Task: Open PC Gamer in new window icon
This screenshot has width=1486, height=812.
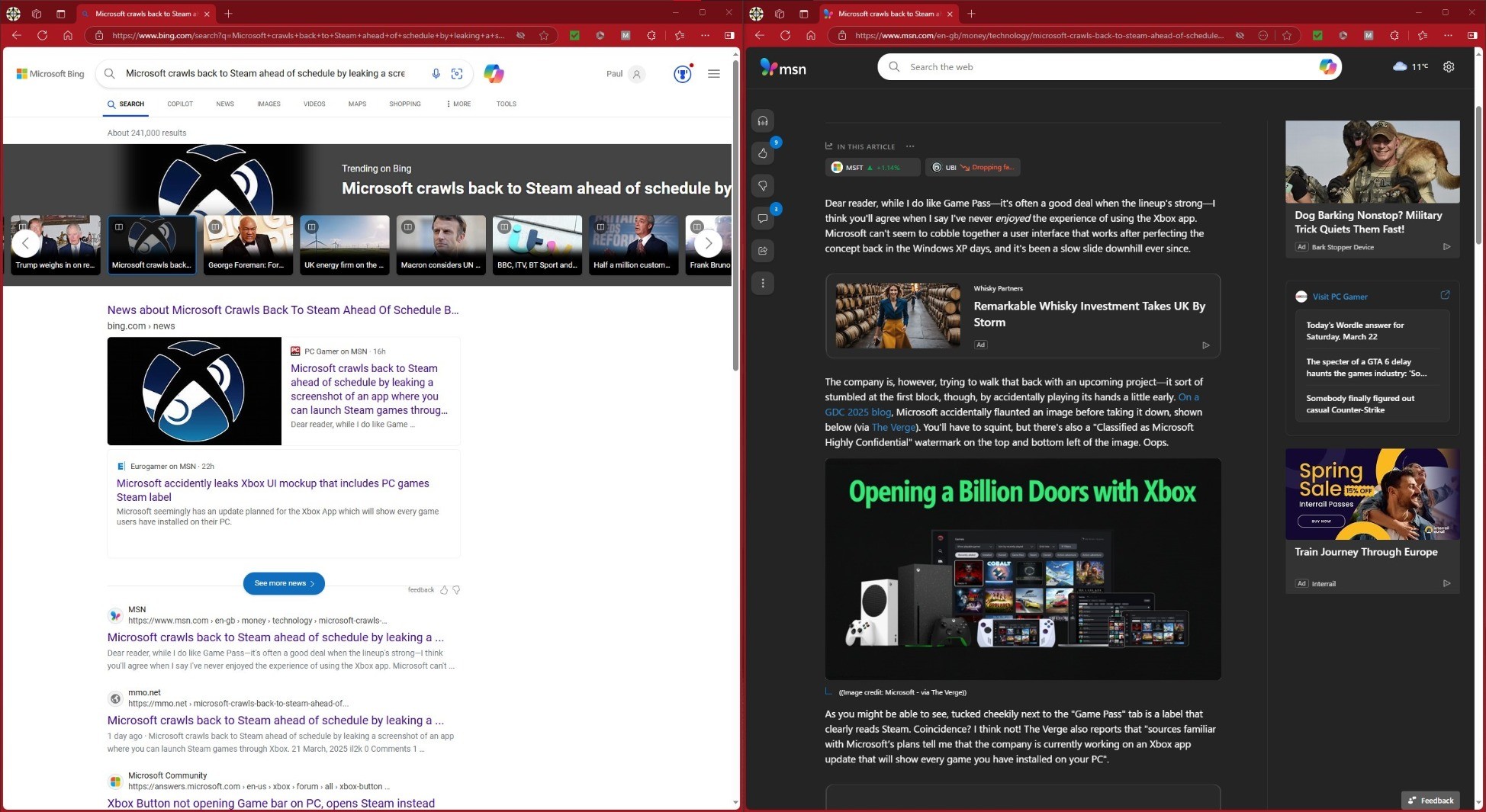Action: pos(1445,295)
